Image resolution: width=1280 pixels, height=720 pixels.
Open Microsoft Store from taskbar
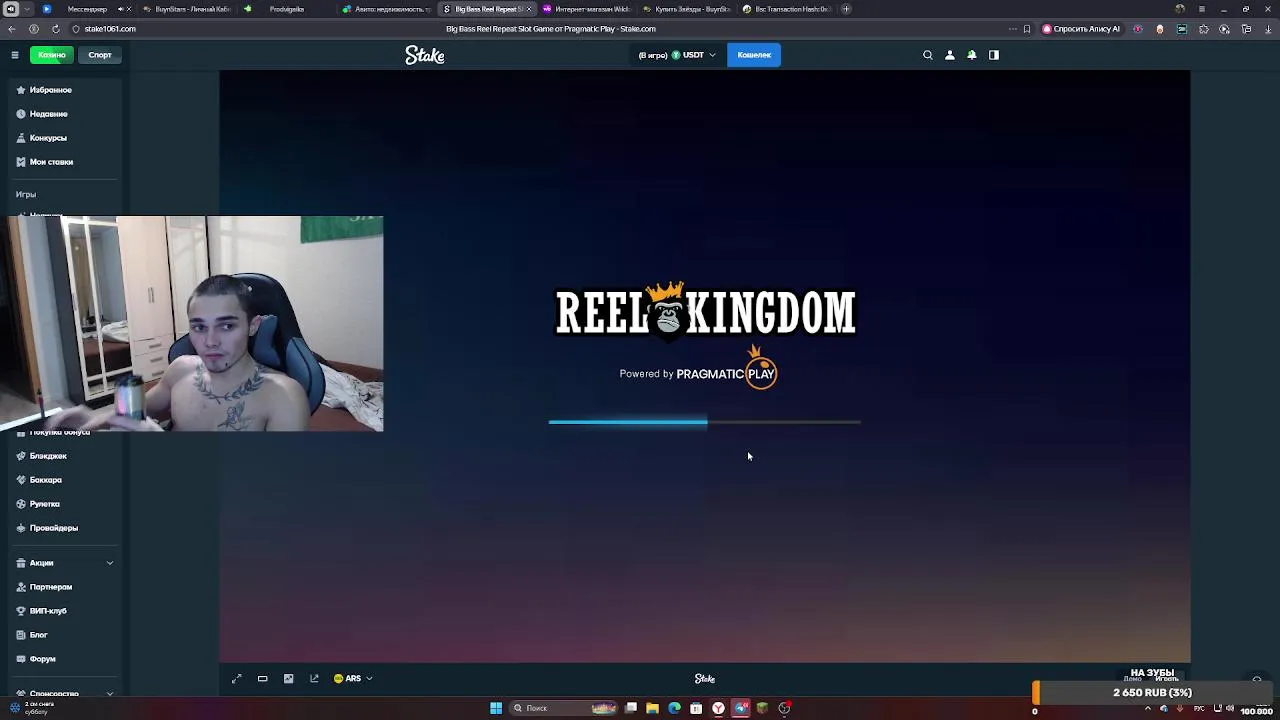[x=696, y=708]
